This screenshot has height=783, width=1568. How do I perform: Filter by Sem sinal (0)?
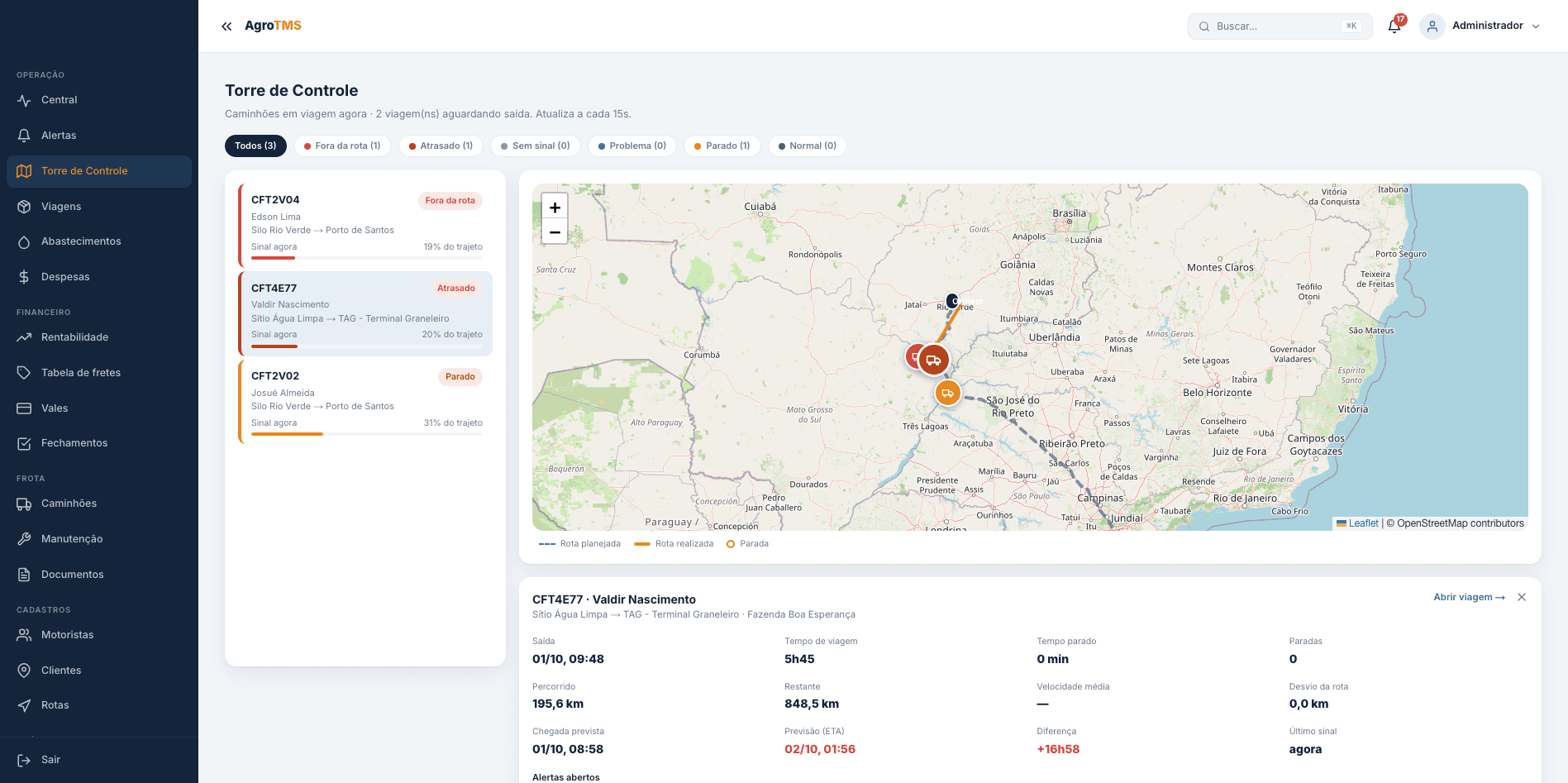[536, 146]
